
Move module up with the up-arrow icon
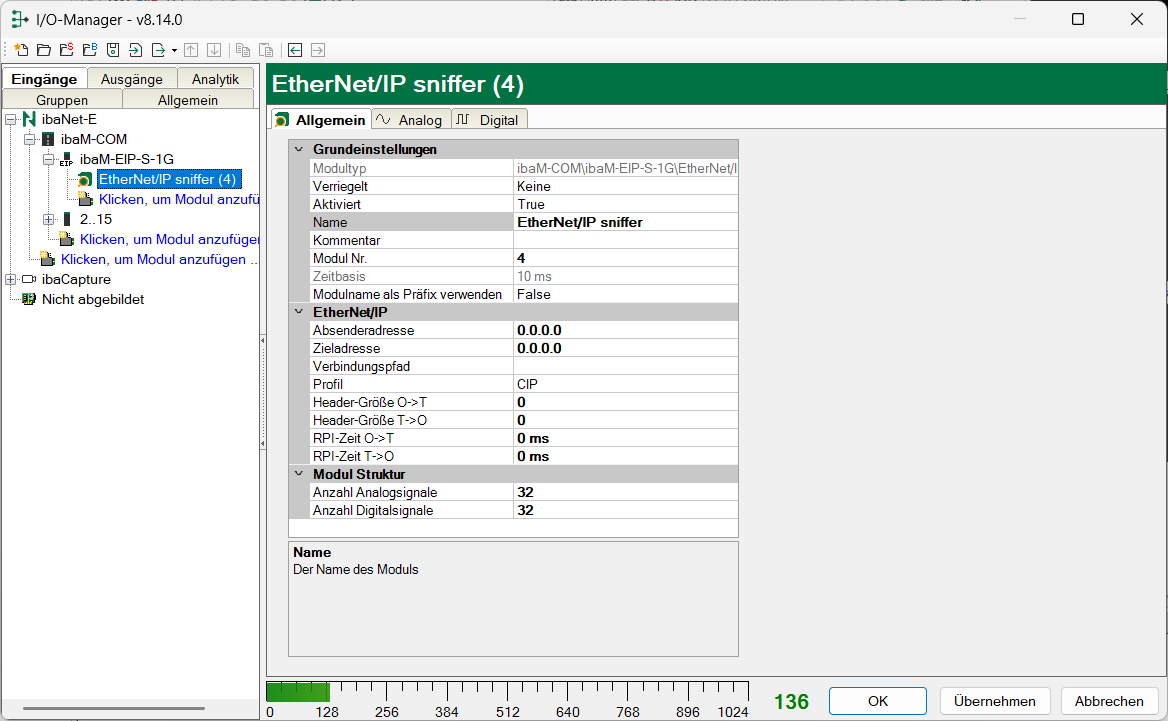(x=191, y=50)
